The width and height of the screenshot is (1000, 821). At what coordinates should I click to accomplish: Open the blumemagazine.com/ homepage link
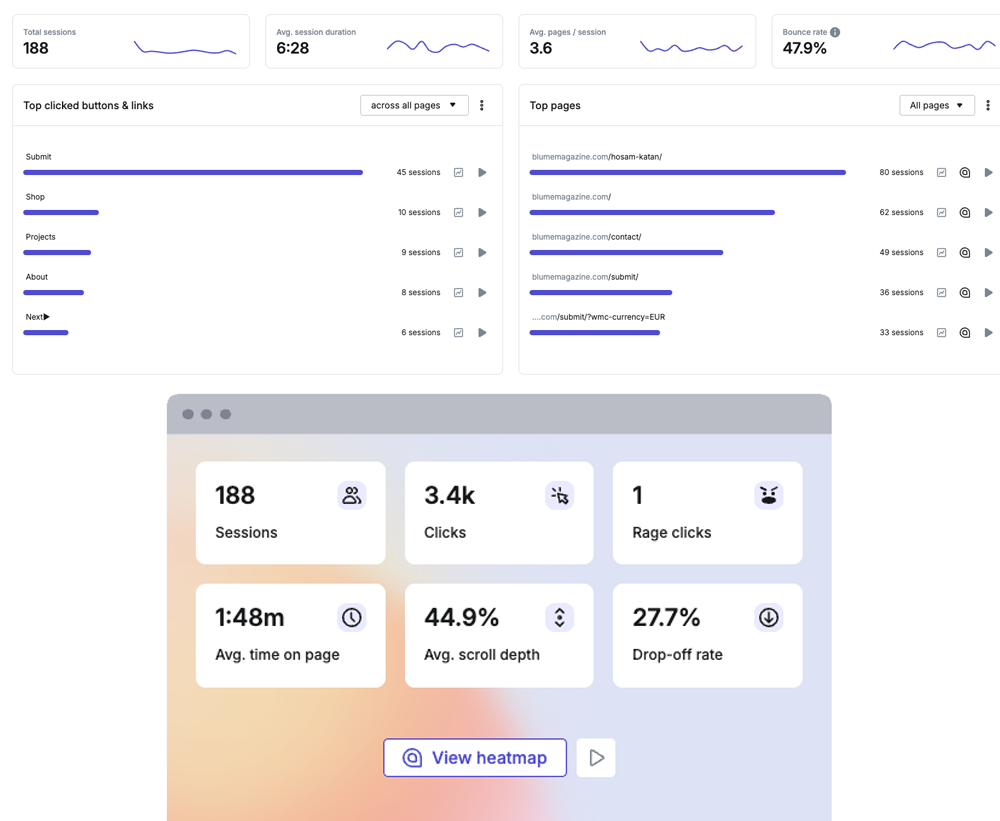pyautogui.click(x=571, y=197)
